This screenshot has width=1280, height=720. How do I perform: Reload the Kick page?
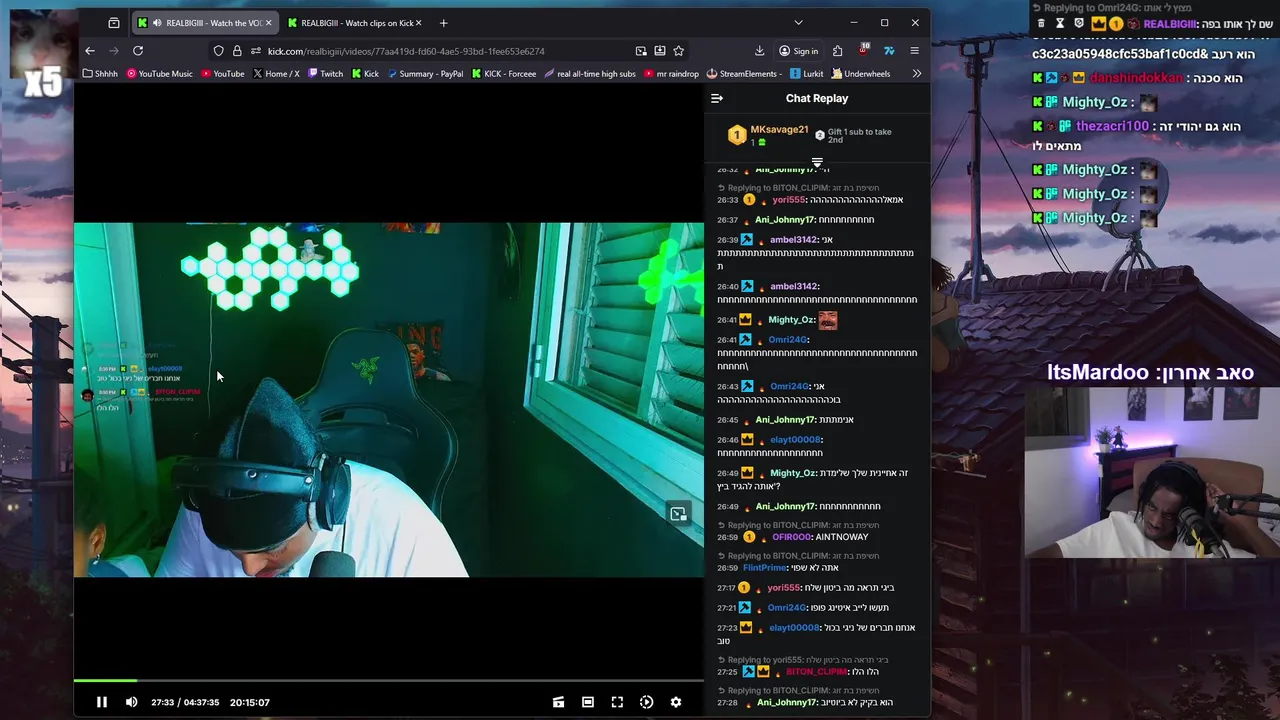138,51
